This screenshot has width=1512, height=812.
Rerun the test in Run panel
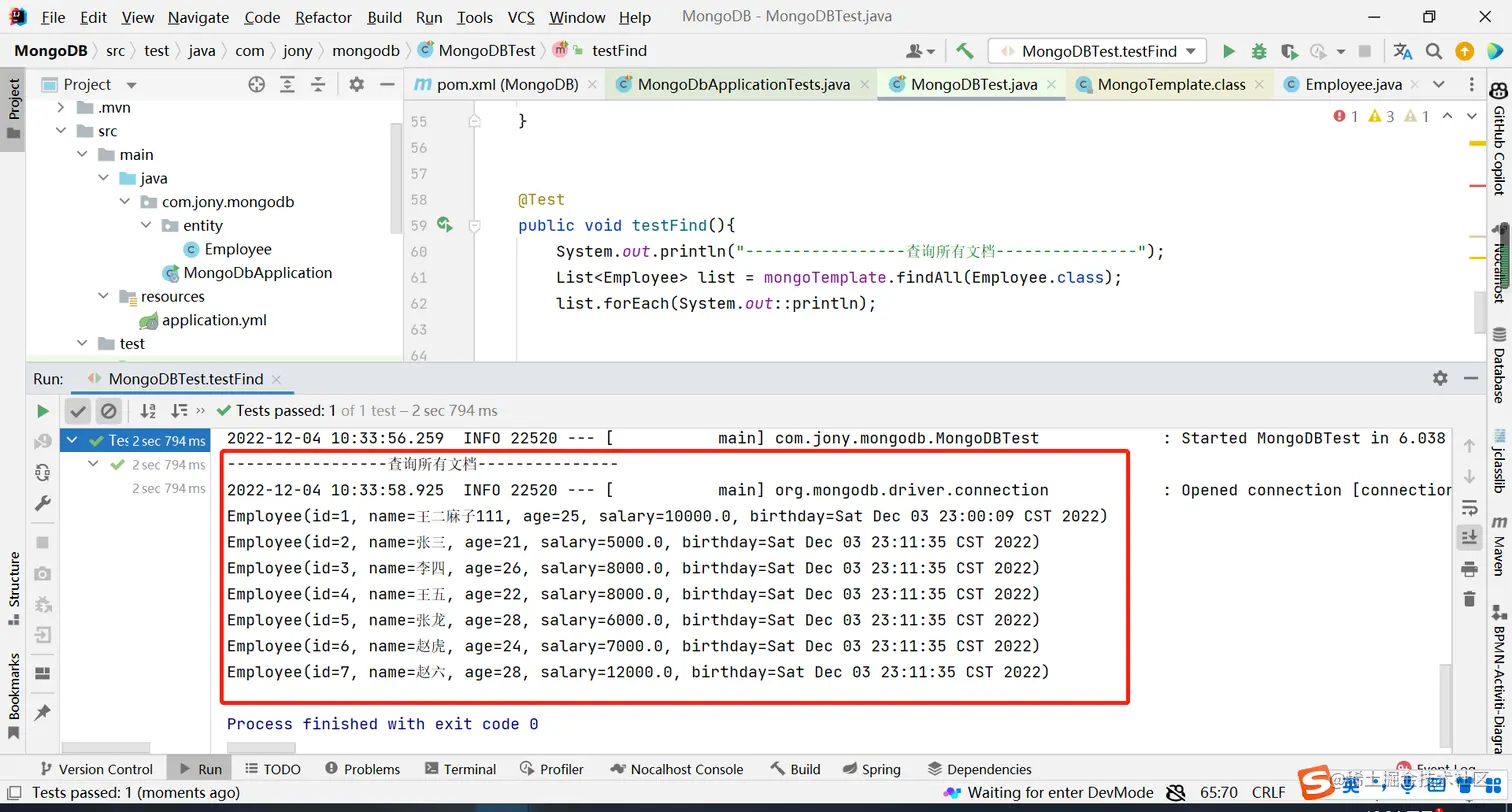pyautogui.click(x=42, y=411)
